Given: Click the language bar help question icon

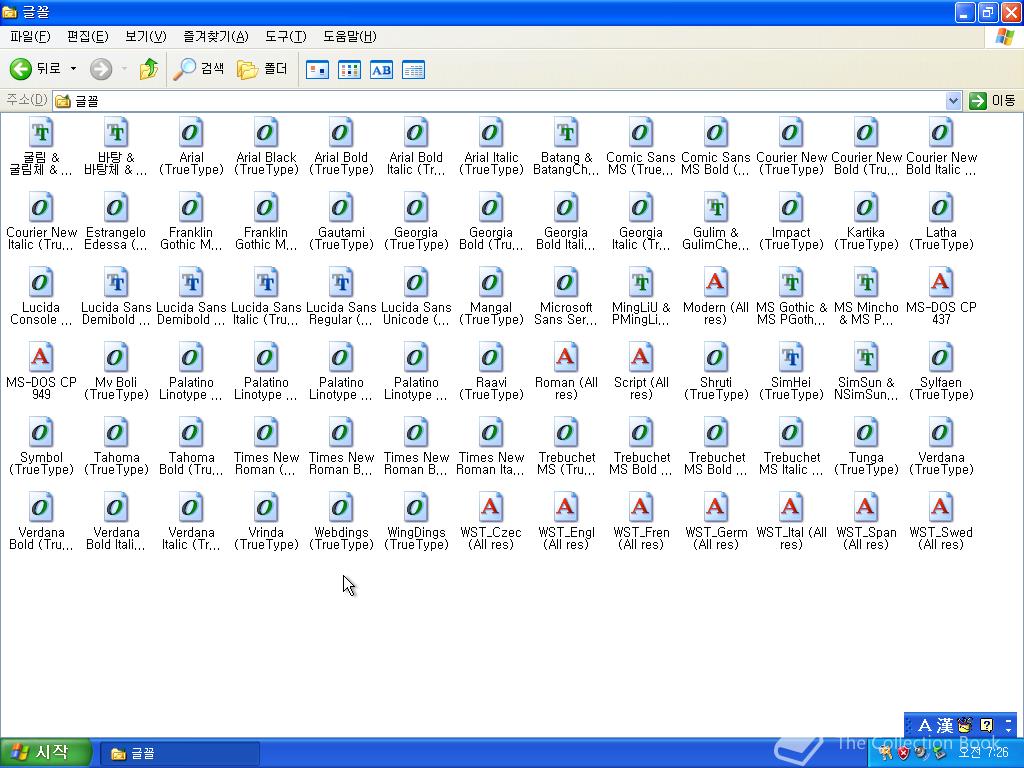Looking at the screenshot, I should [987, 725].
